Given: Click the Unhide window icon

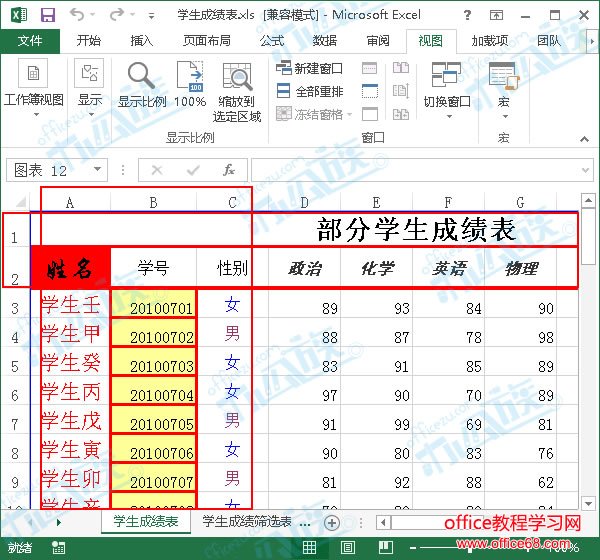Looking at the screenshot, I should (370, 114).
